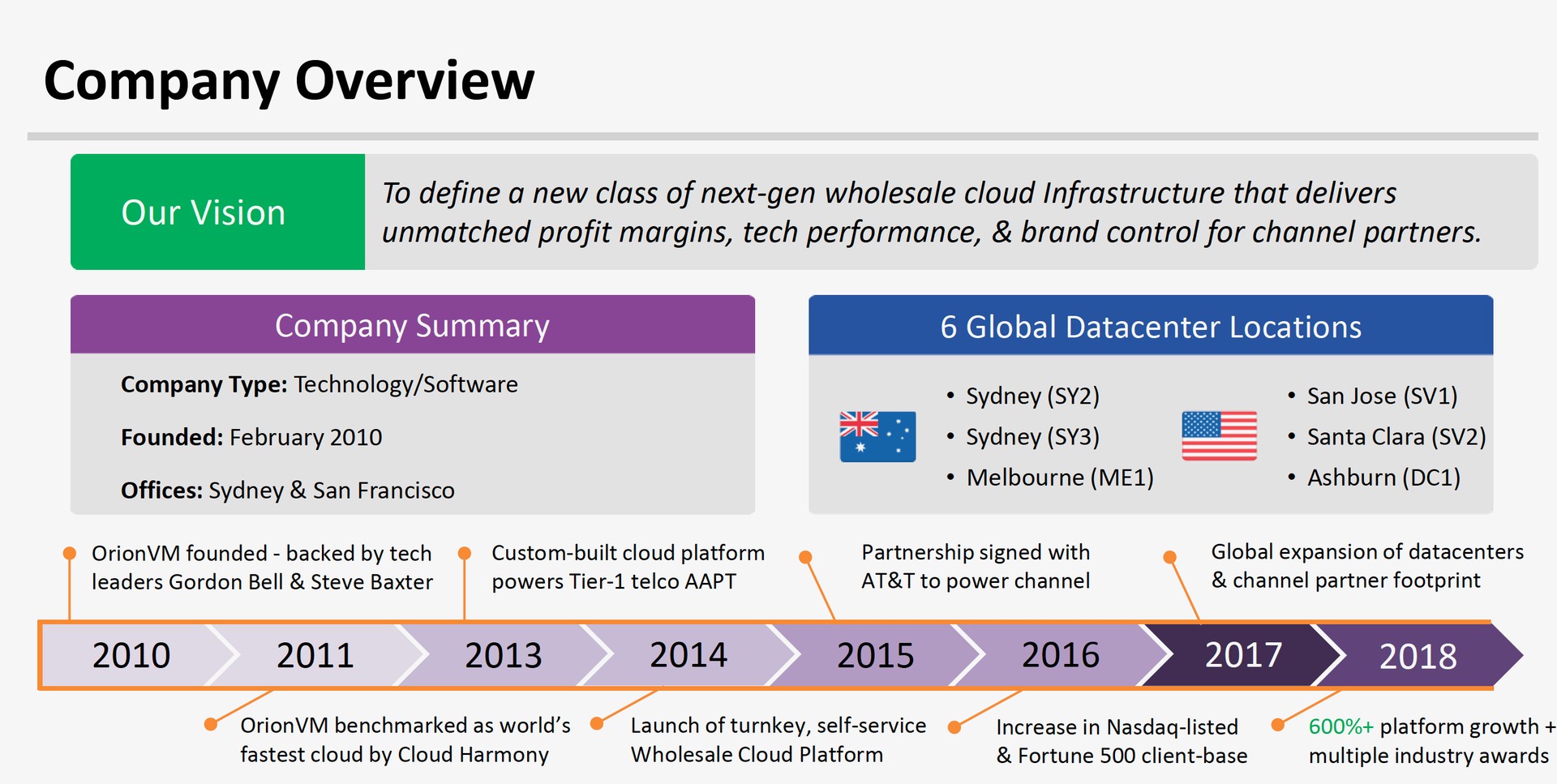Click 'OrionVM founded - backed by tech' note
1557x784 pixels.
tap(262, 568)
